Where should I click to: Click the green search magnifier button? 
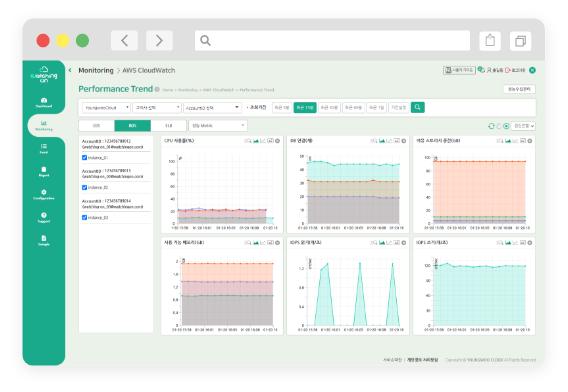[x=418, y=107]
